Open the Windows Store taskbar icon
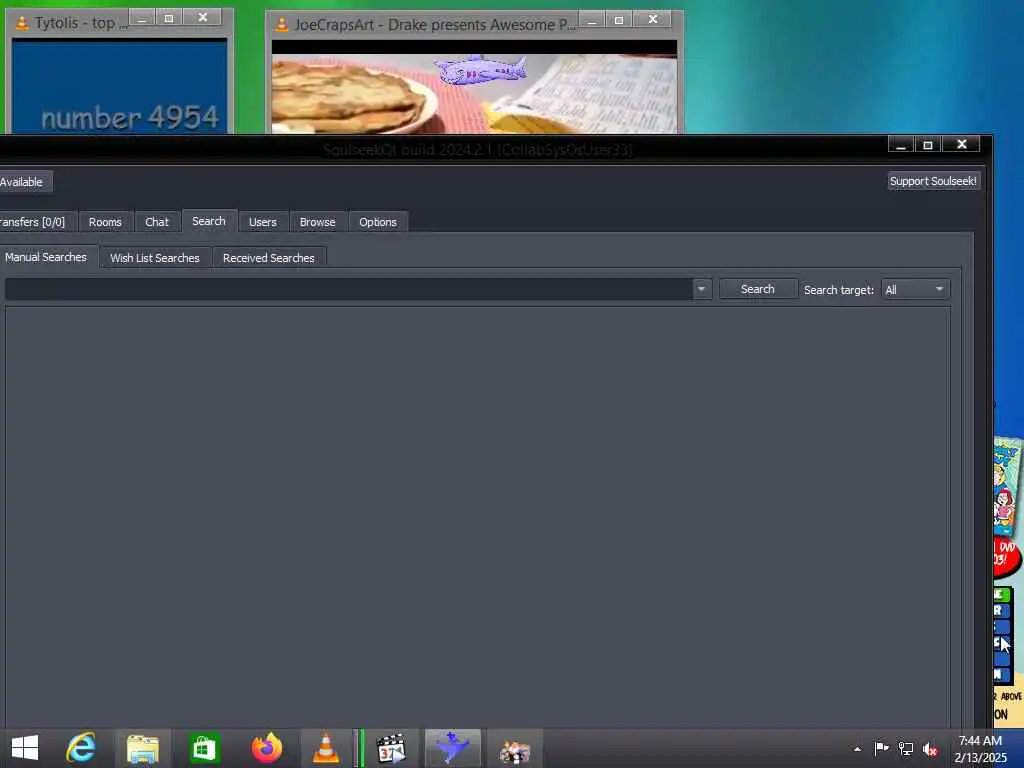 tap(204, 748)
